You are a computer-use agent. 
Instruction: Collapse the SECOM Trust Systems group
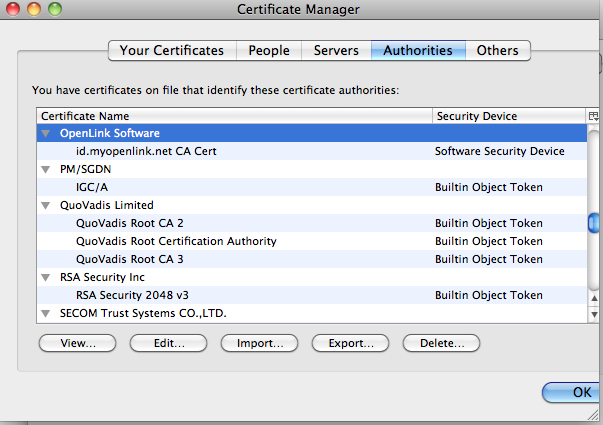(x=46, y=313)
